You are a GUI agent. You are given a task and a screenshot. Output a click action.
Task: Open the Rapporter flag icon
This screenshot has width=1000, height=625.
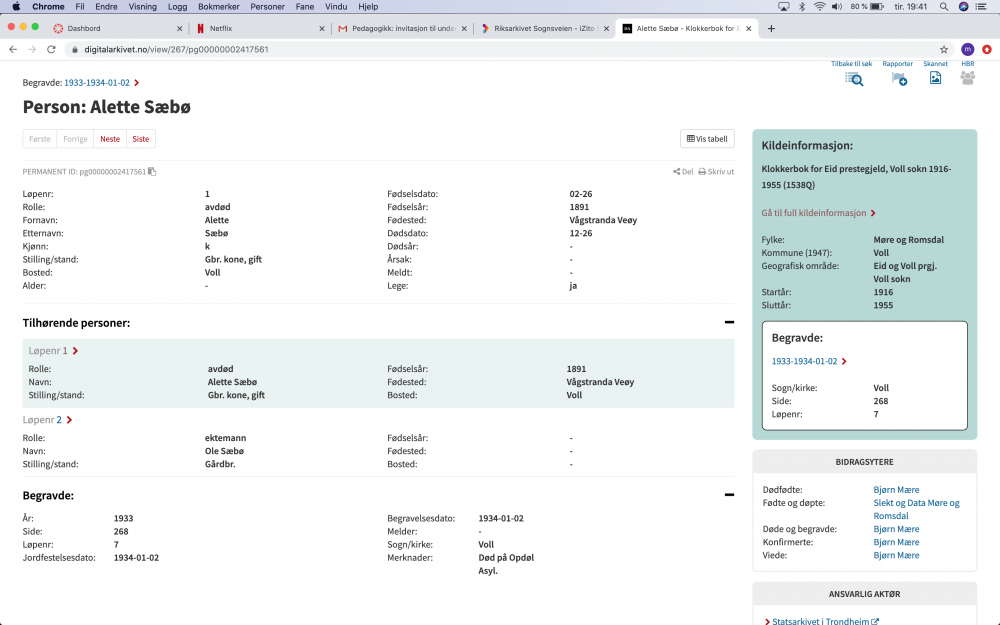[898, 78]
